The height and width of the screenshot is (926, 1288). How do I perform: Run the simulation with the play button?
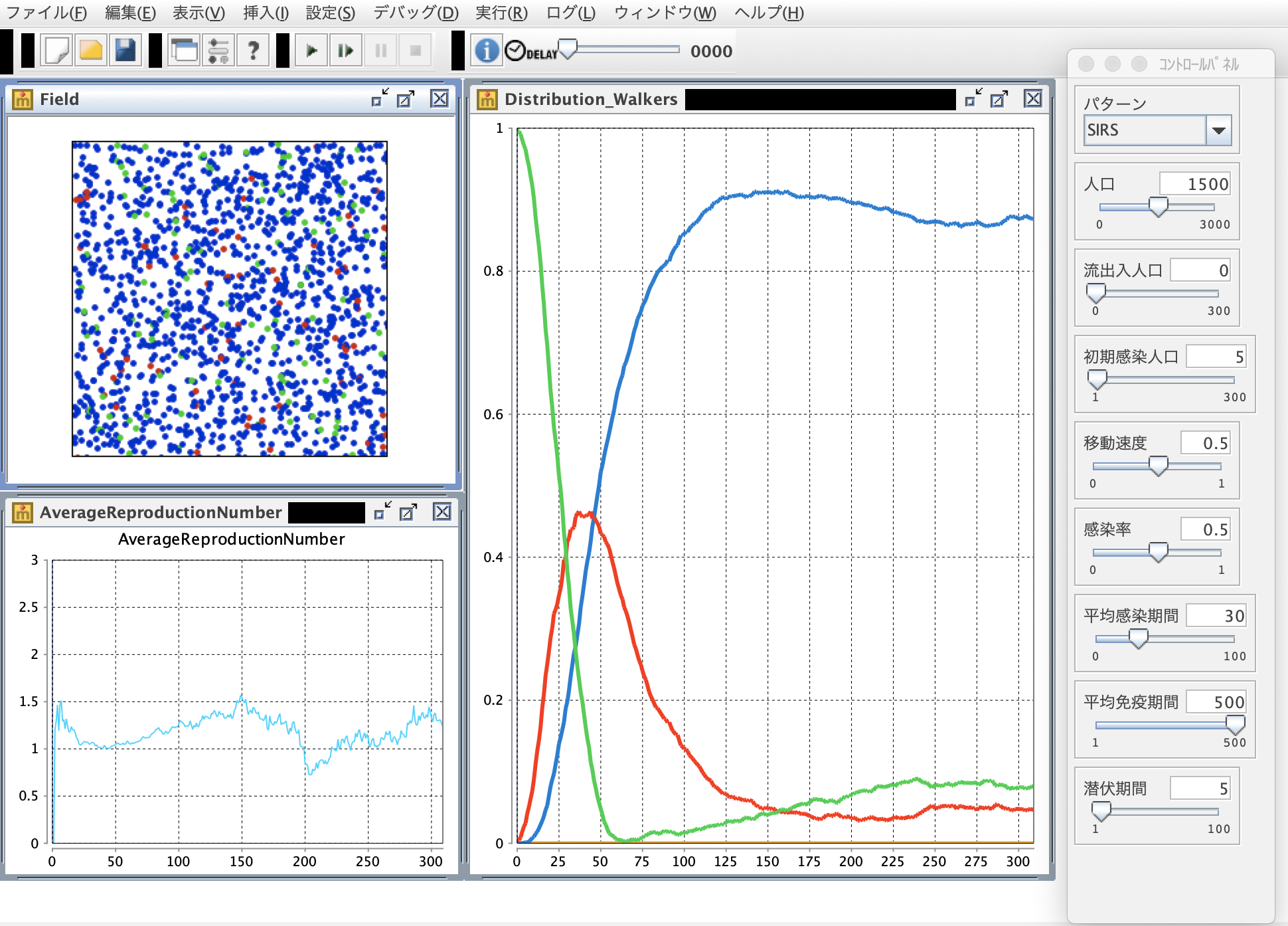tap(311, 50)
